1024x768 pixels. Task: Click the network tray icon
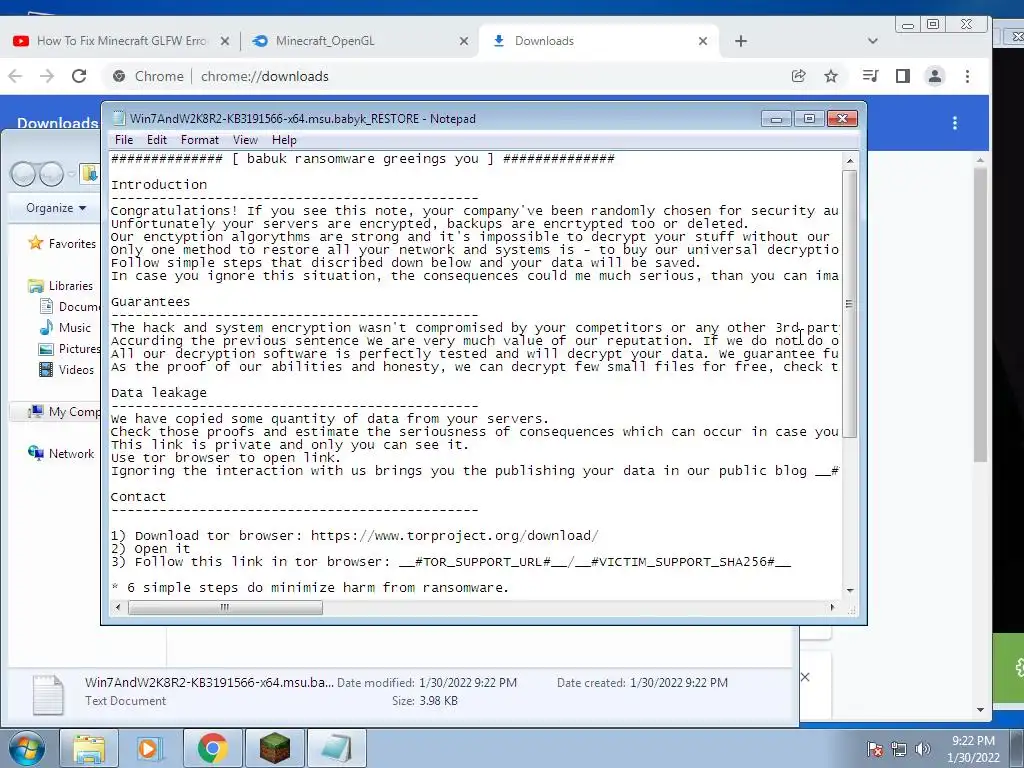(899, 750)
